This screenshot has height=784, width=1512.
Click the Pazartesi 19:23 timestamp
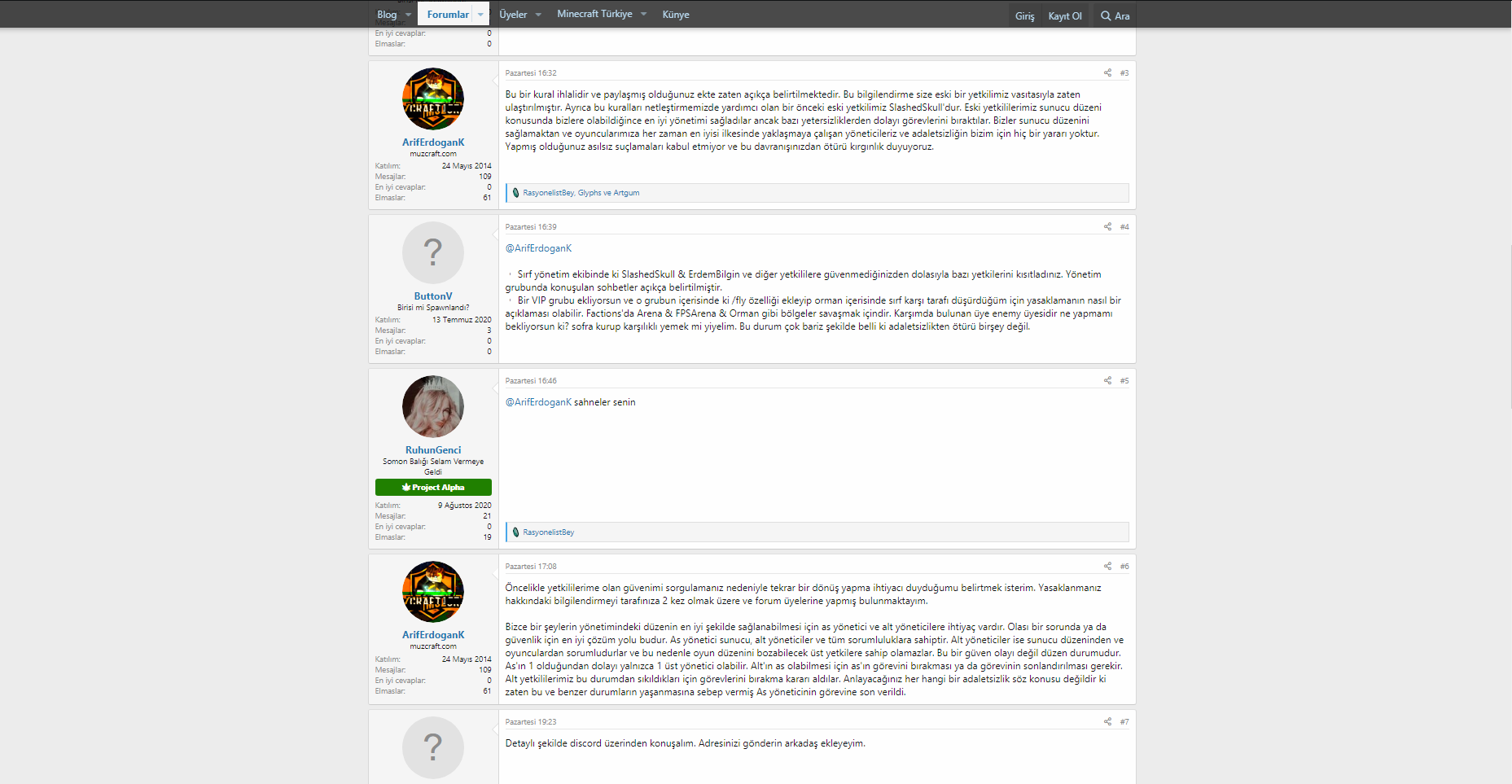coord(531,722)
